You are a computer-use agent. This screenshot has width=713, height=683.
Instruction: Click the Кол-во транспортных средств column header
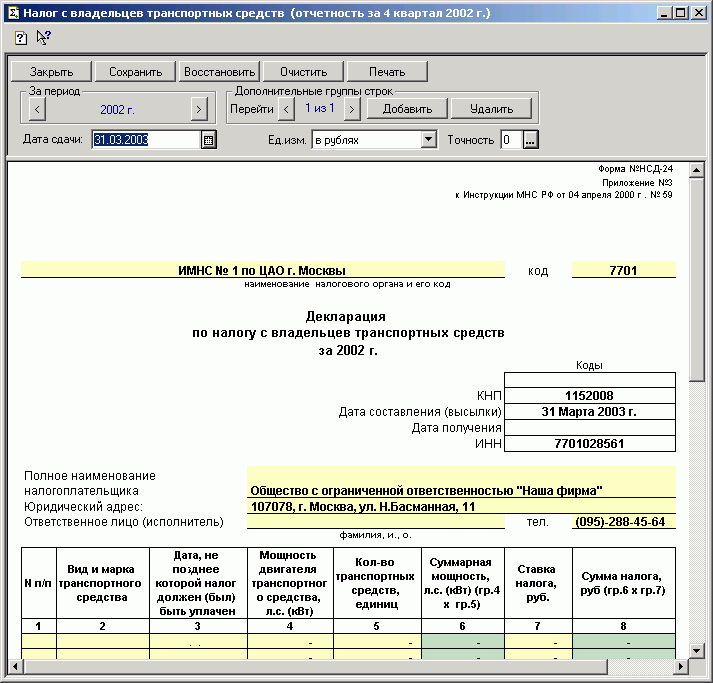pyautogui.click(x=377, y=583)
